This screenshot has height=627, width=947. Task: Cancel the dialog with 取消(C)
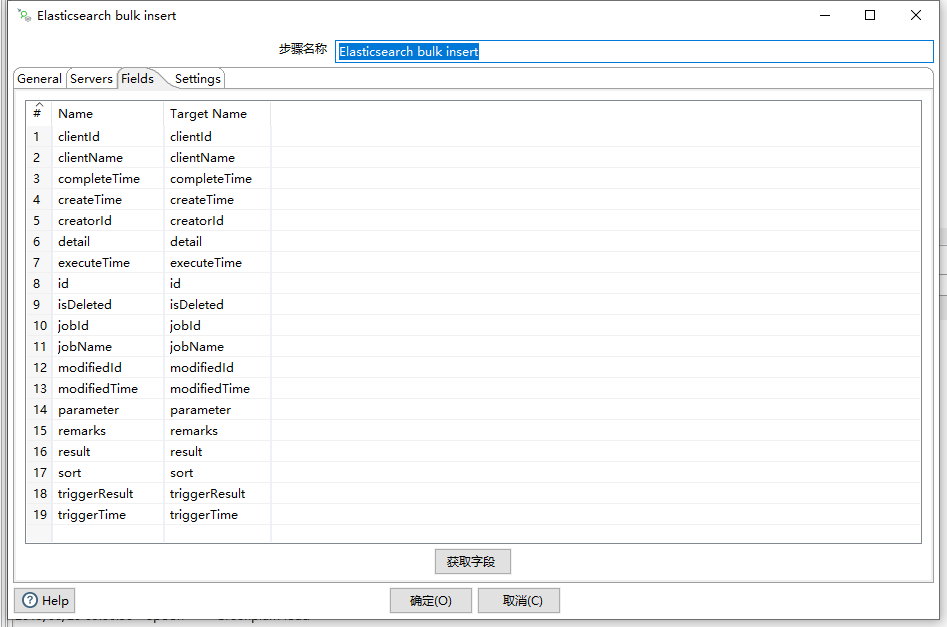pos(518,600)
